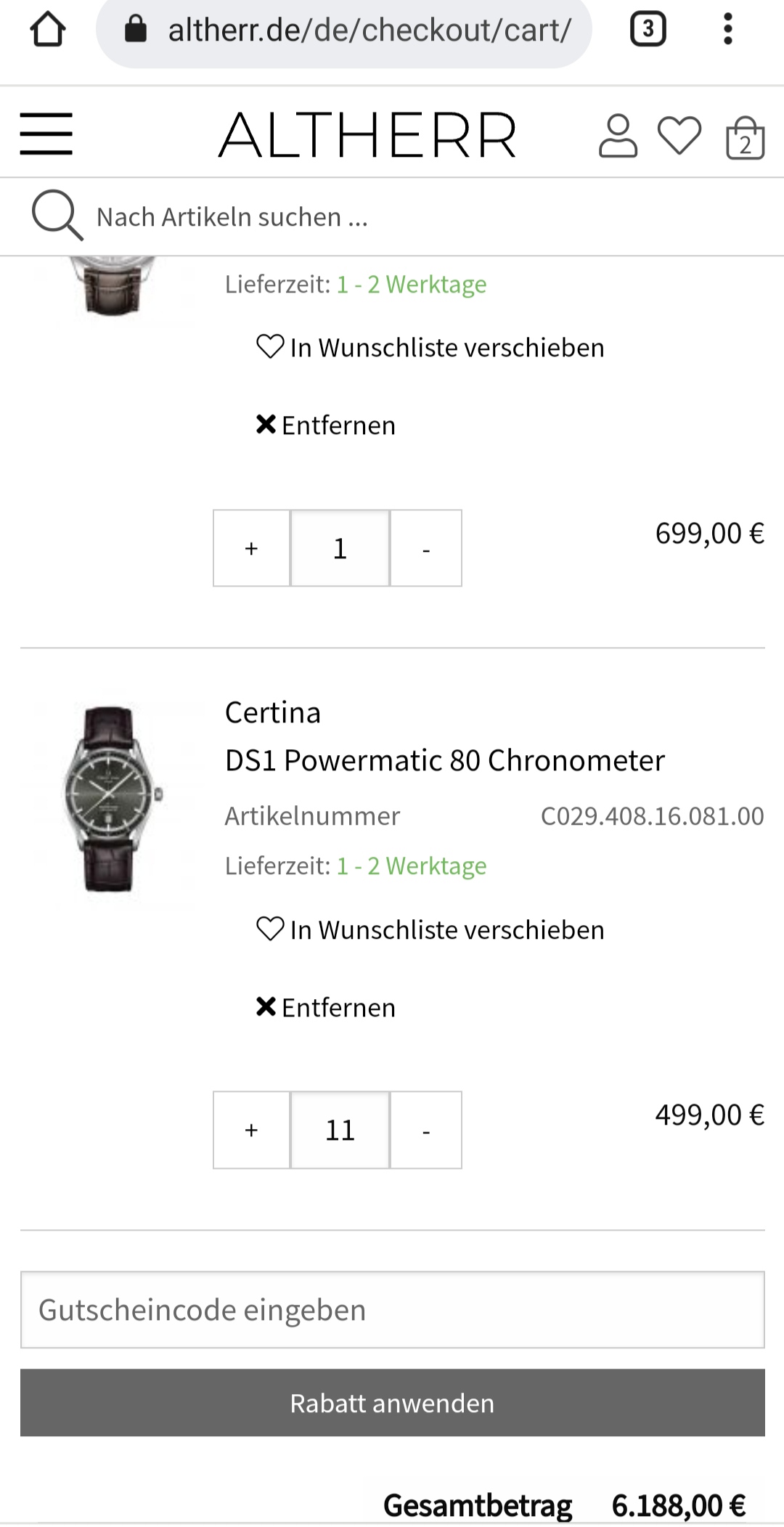Click the ALTHERR logo

(x=368, y=136)
